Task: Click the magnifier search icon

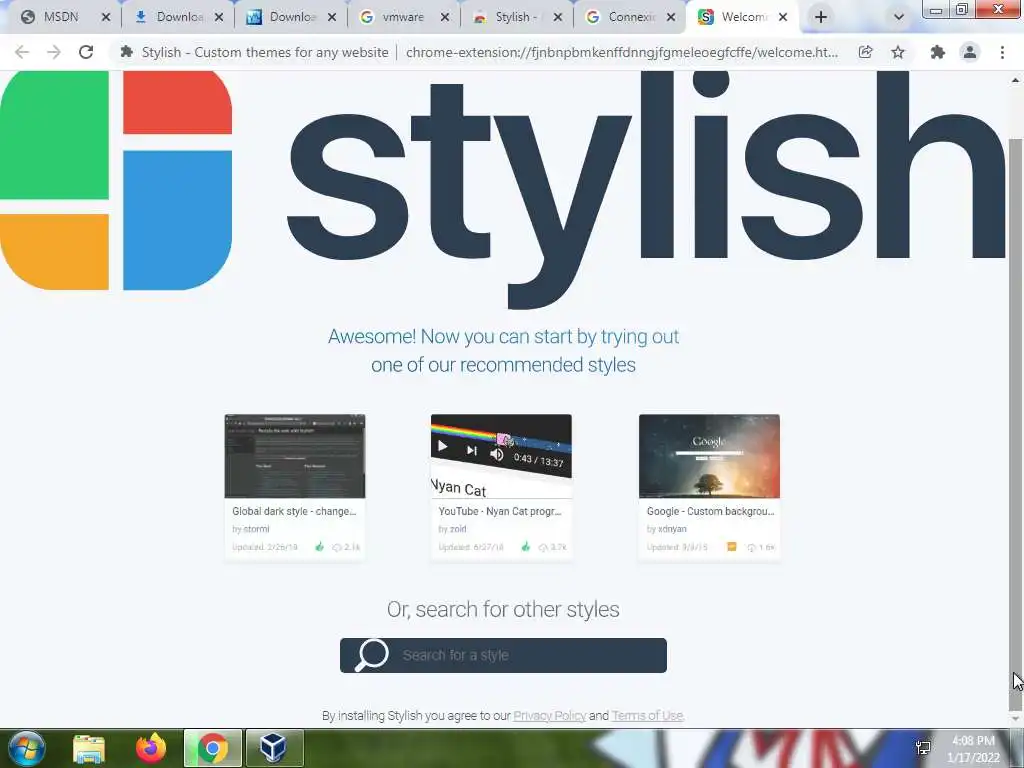Action: click(371, 655)
